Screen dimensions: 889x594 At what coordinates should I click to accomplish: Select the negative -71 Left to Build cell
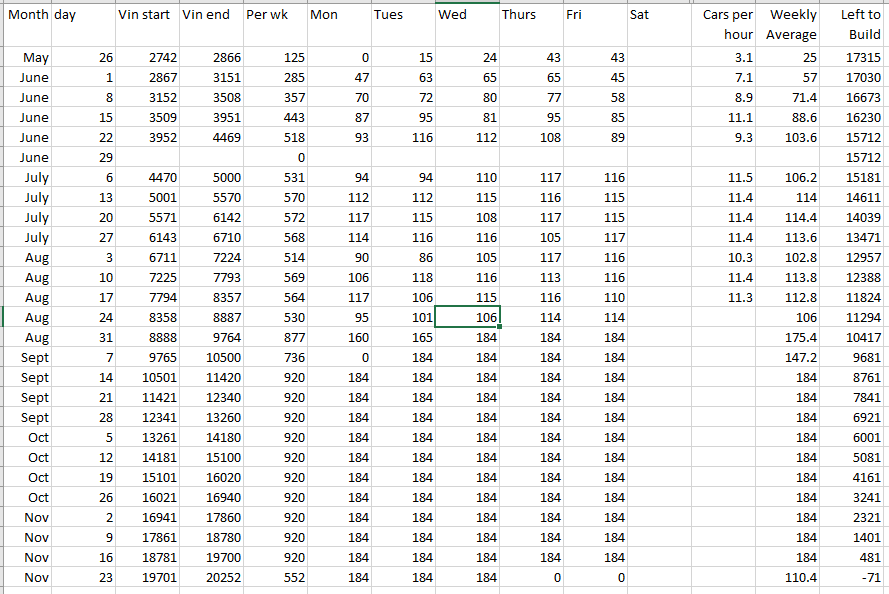(854, 578)
